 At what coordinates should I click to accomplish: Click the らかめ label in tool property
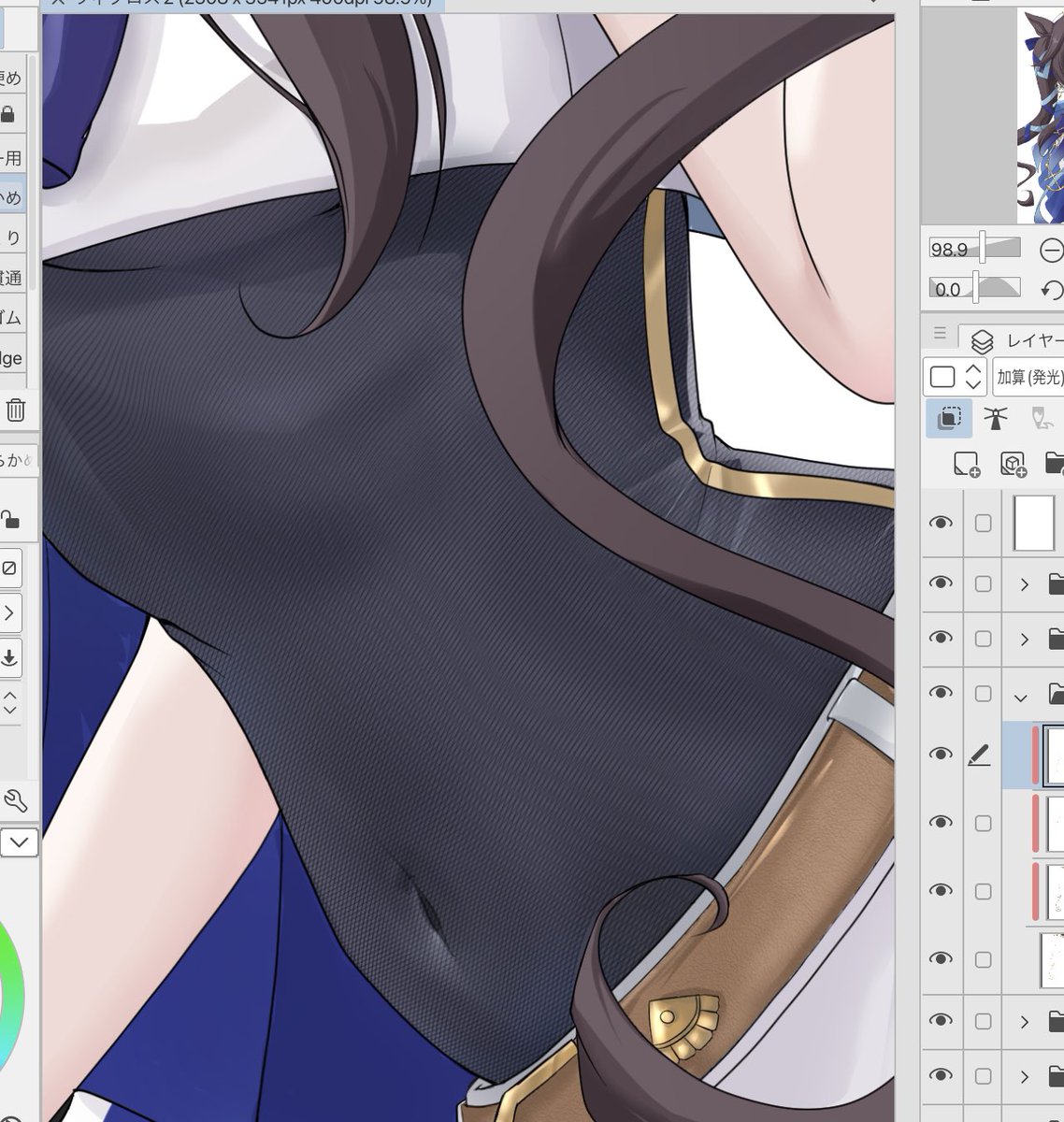pos(15,459)
